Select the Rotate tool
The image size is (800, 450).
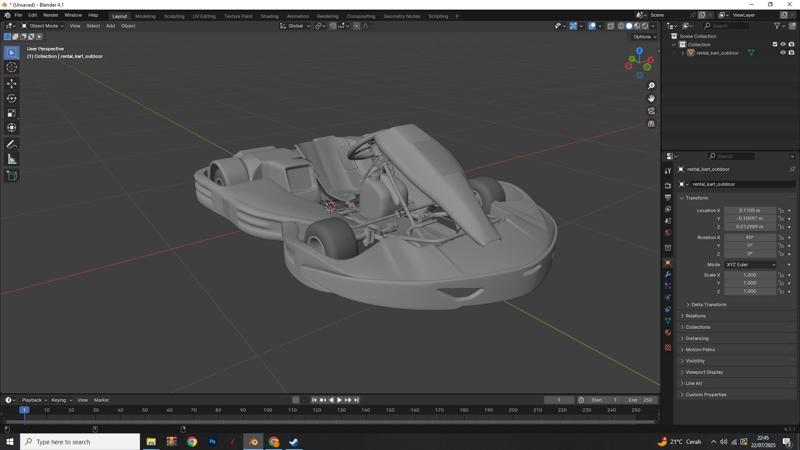click(x=12, y=98)
